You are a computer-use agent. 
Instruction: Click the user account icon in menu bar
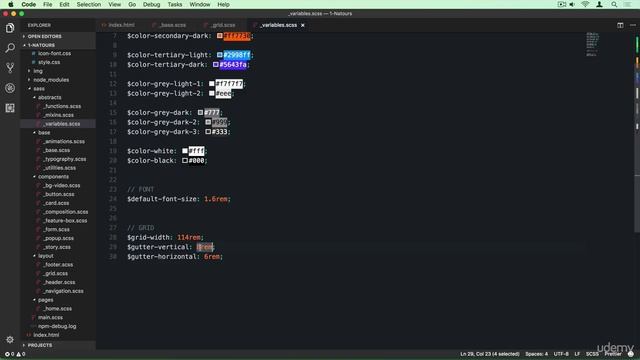point(599,4)
